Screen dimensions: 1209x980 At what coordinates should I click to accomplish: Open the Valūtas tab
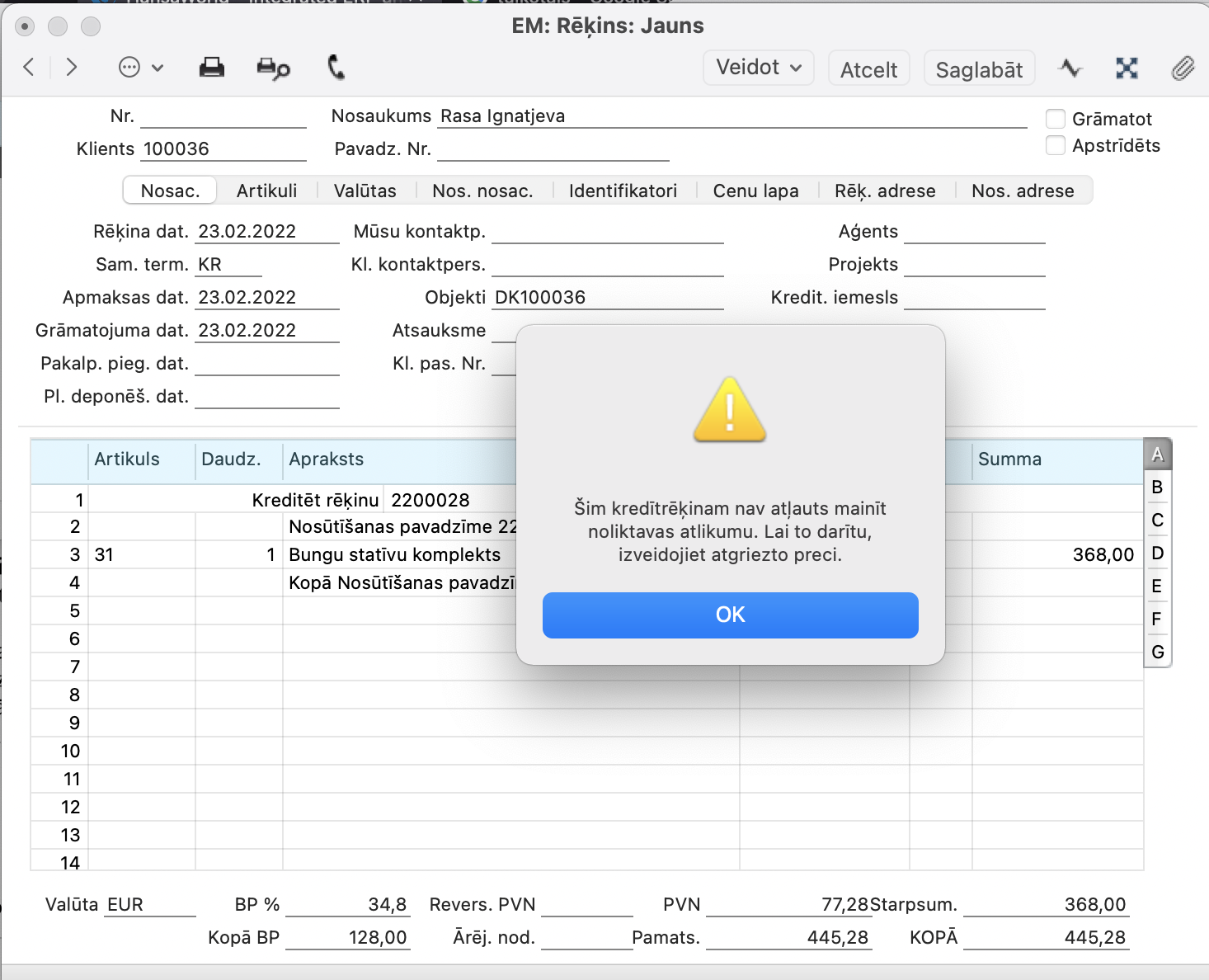click(365, 191)
